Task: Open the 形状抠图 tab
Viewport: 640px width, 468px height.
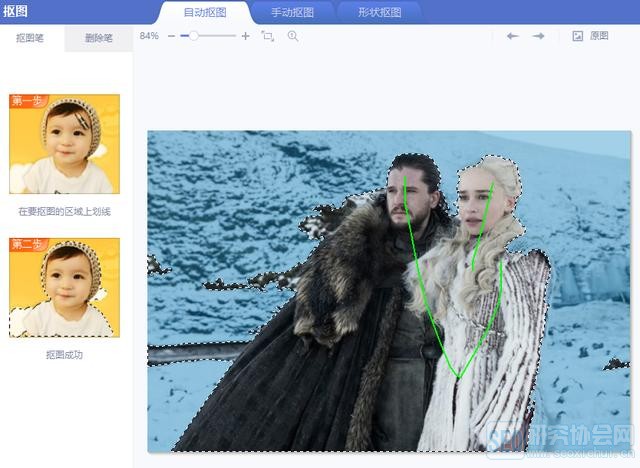Action: 380,13
